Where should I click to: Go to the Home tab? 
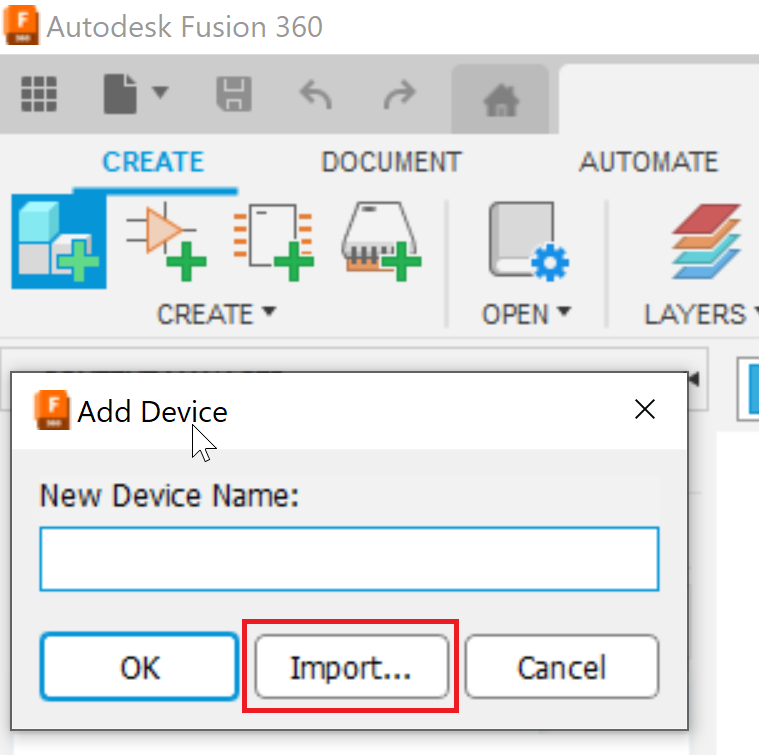(x=501, y=100)
